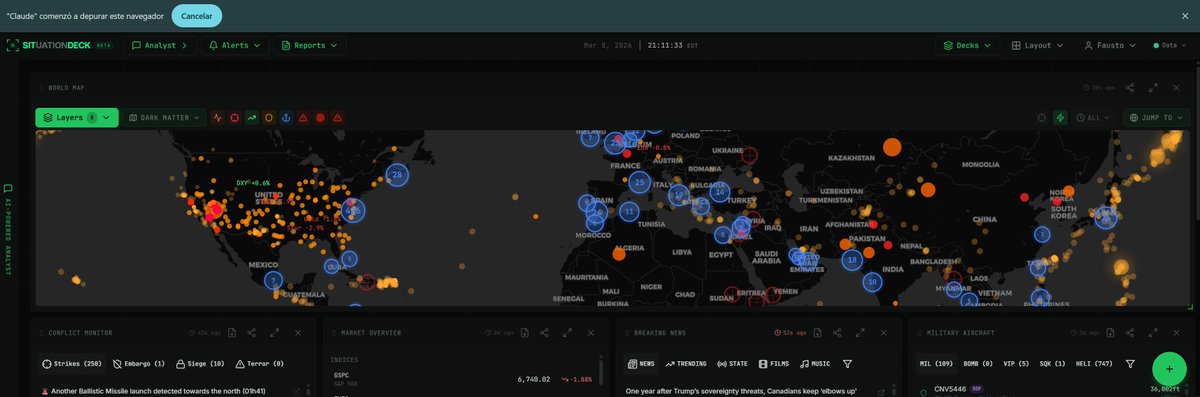Export Market Overview document icon
Image resolution: width=1200 pixels, height=397 pixels.
pyautogui.click(x=524, y=332)
